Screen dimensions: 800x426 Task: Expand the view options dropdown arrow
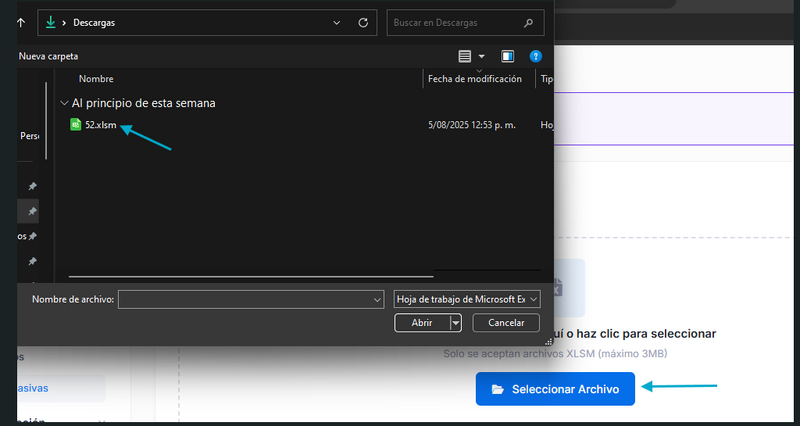pyautogui.click(x=481, y=56)
